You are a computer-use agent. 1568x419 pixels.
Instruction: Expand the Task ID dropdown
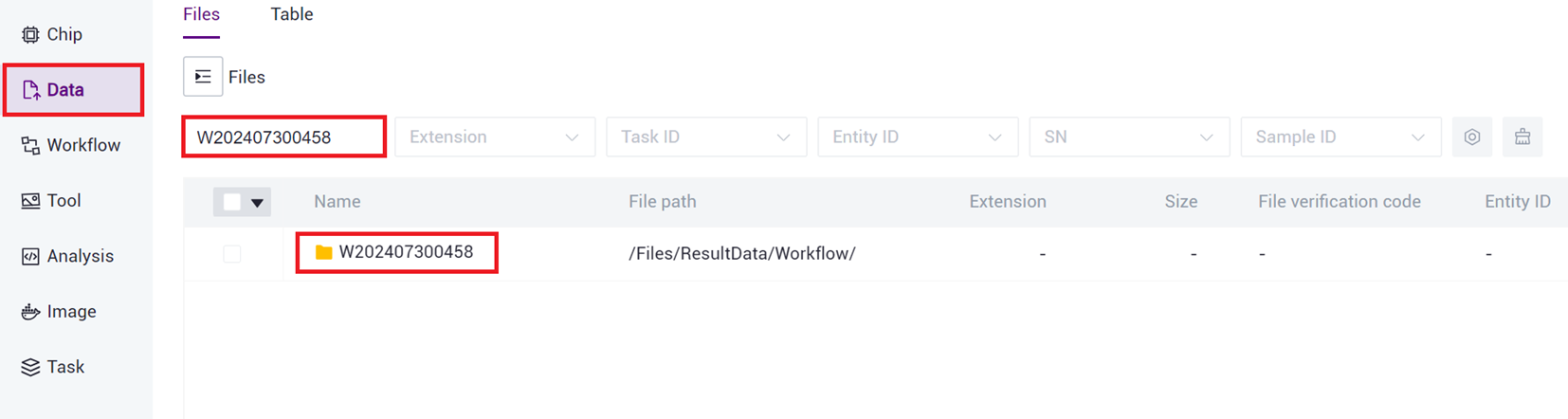tap(706, 137)
